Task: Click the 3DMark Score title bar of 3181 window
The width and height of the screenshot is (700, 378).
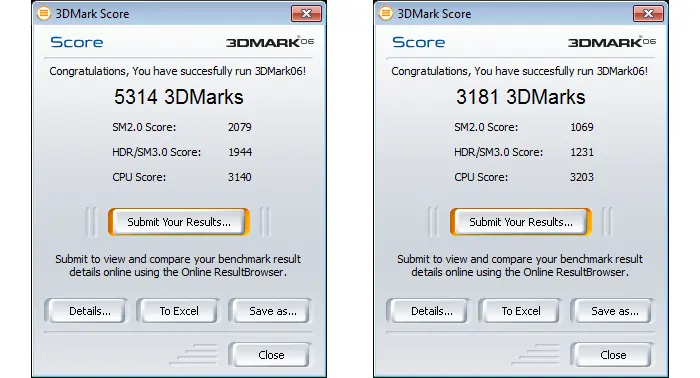Action: (521, 13)
